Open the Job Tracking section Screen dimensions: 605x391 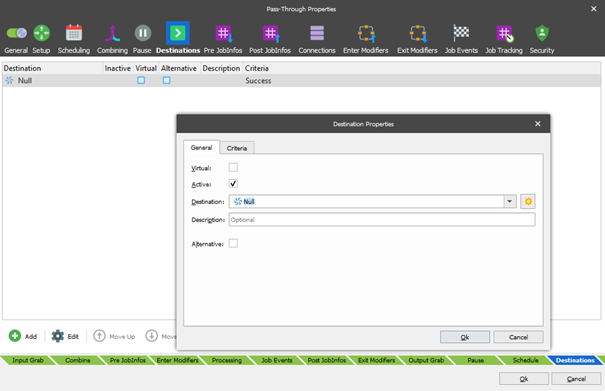pyautogui.click(x=504, y=39)
